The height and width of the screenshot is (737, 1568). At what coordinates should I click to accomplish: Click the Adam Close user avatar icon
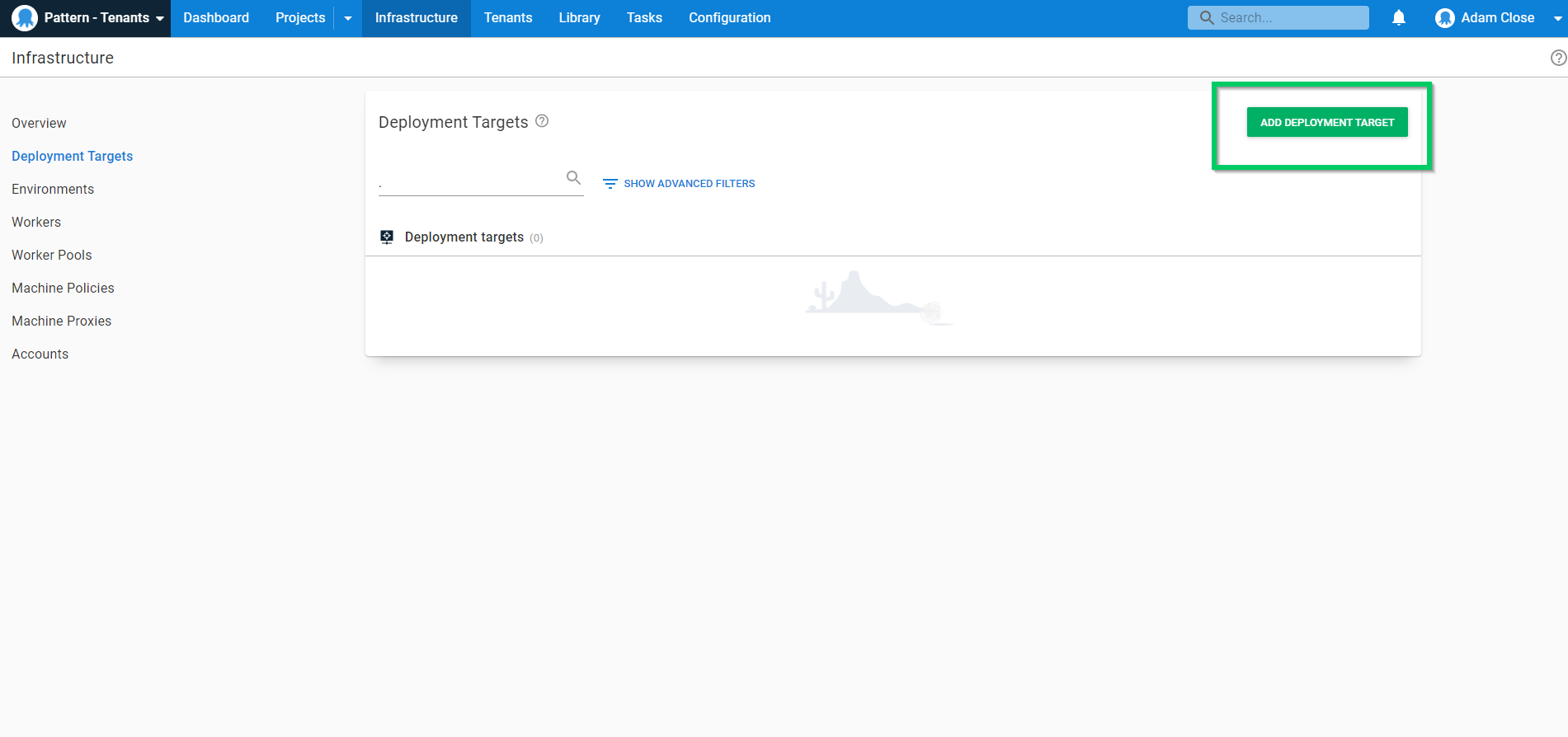1444,18
